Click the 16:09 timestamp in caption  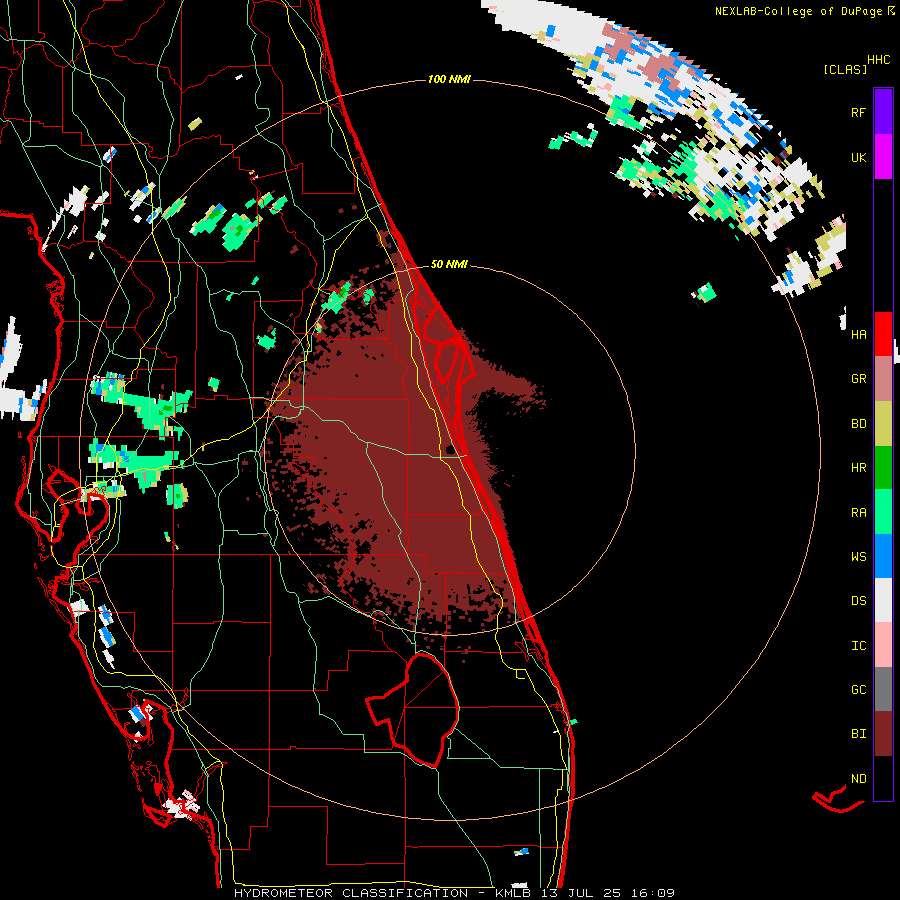click(654, 893)
